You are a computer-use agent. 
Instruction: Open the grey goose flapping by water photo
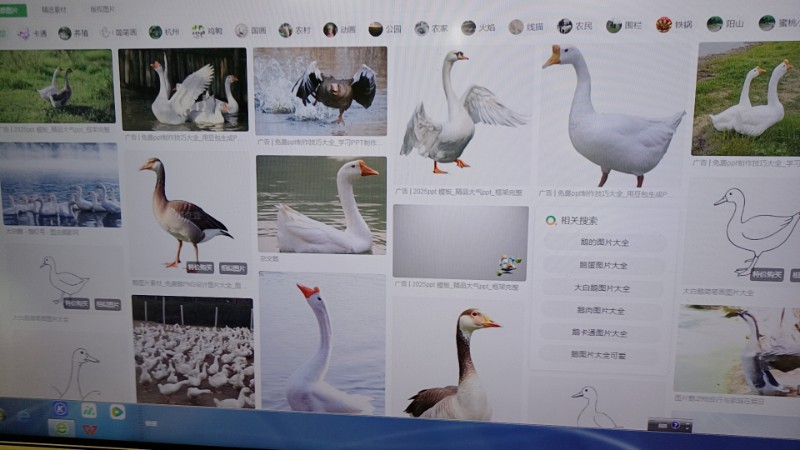(x=738, y=349)
